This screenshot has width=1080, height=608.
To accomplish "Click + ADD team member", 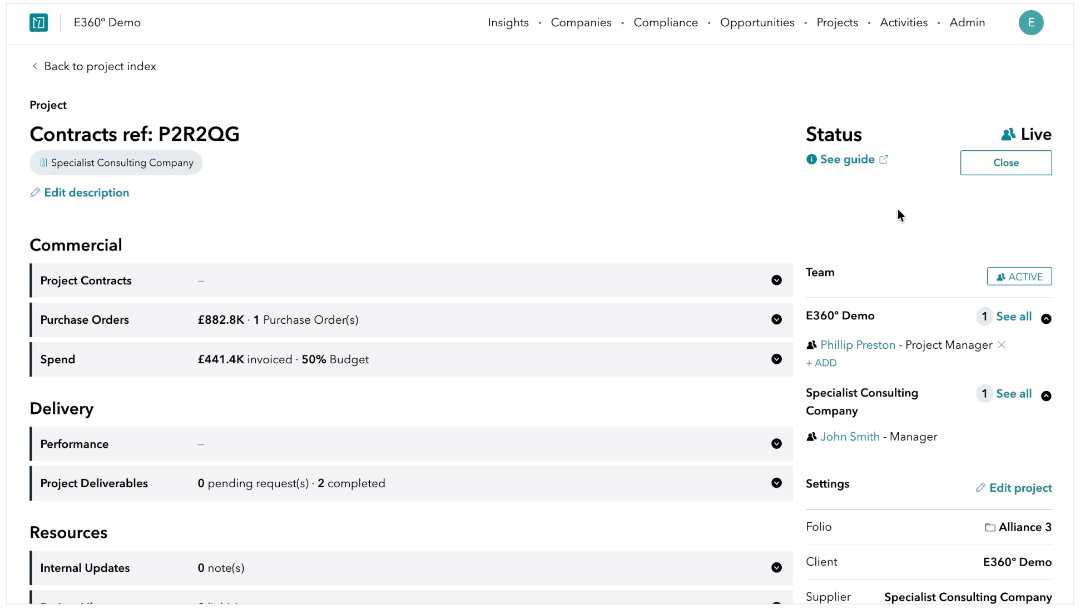I will click(x=821, y=363).
